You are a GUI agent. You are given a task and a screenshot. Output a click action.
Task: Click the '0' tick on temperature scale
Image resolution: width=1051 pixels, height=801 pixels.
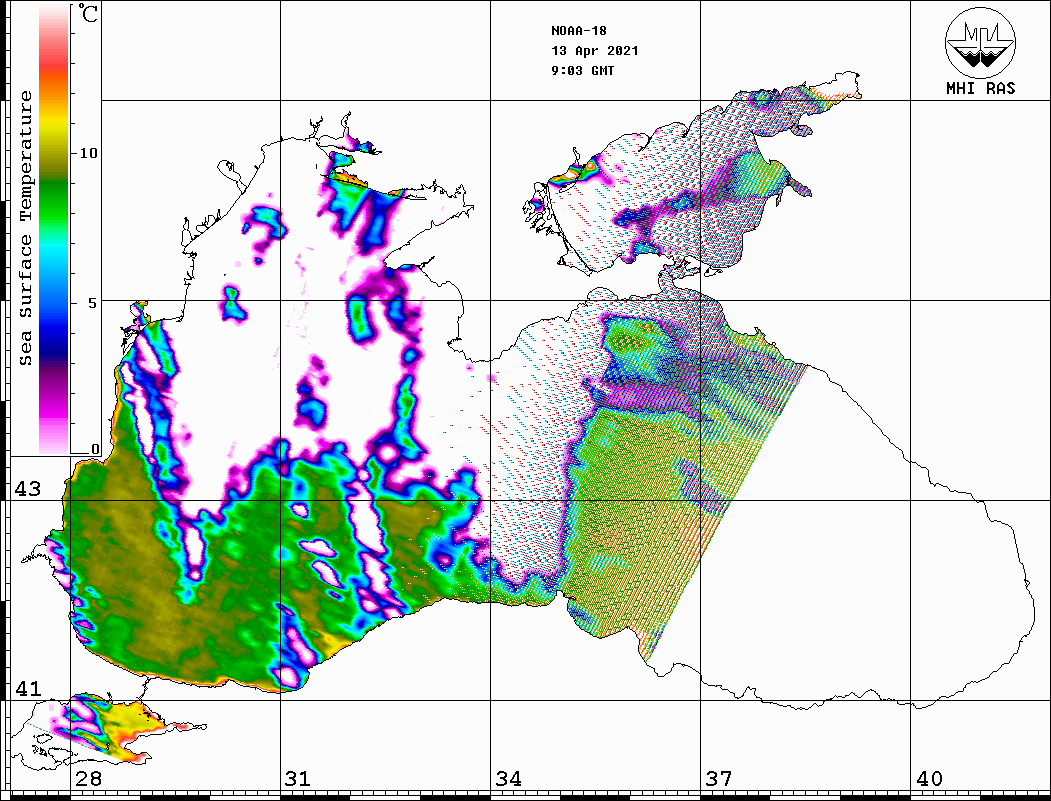click(95, 449)
